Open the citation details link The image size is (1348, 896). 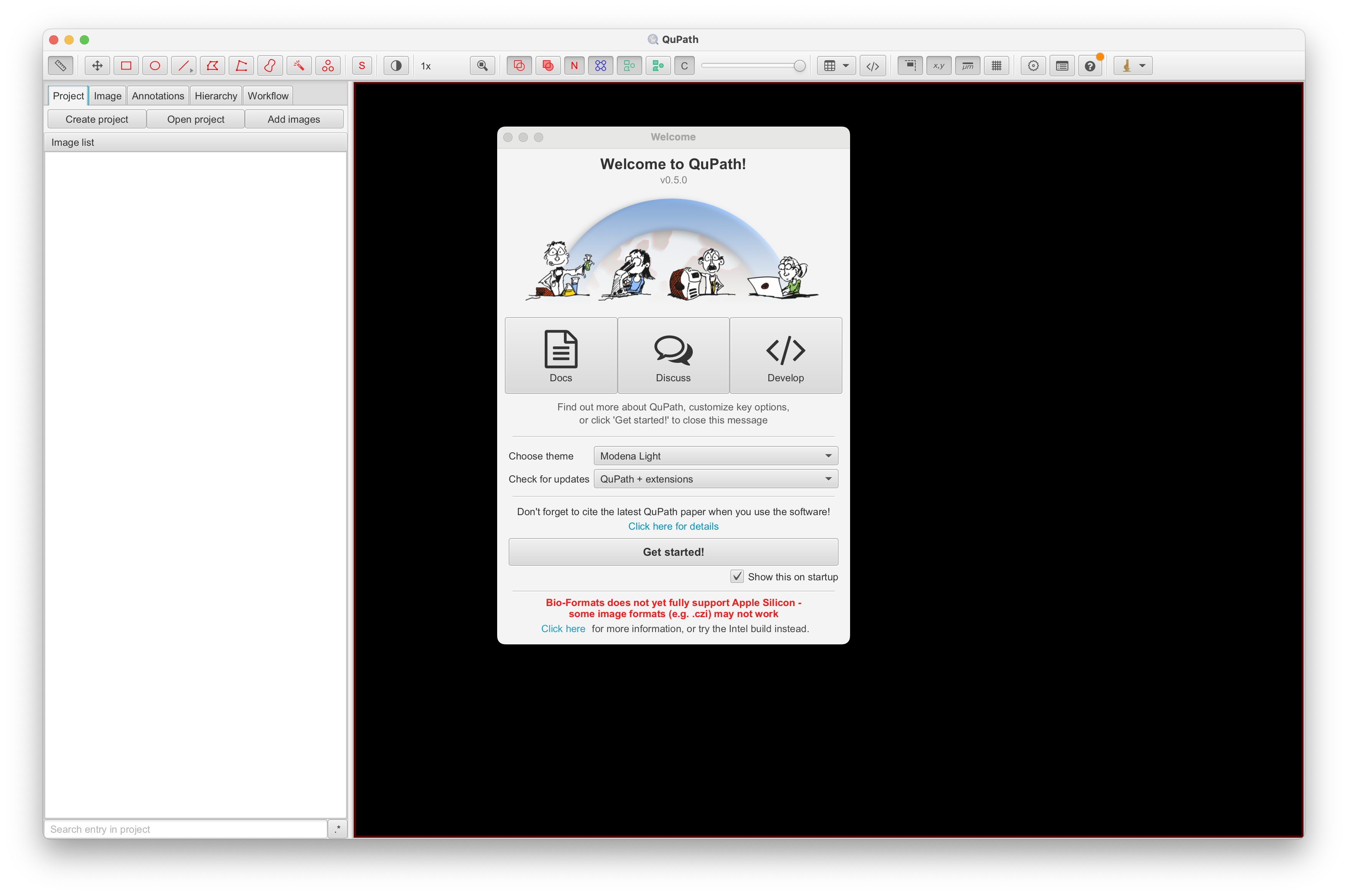[x=673, y=526]
